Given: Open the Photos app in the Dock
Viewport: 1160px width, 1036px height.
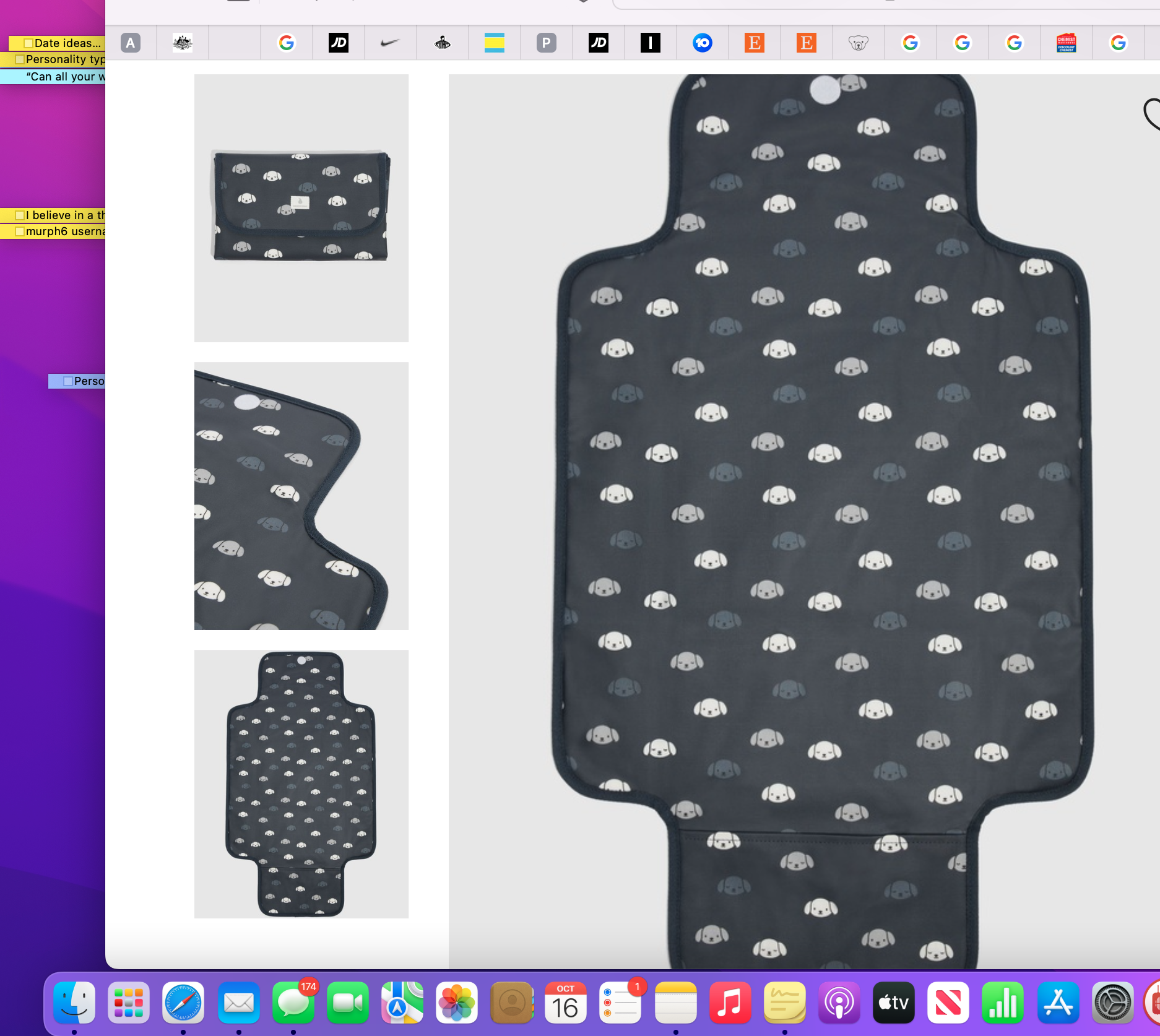Looking at the screenshot, I should point(457,1003).
